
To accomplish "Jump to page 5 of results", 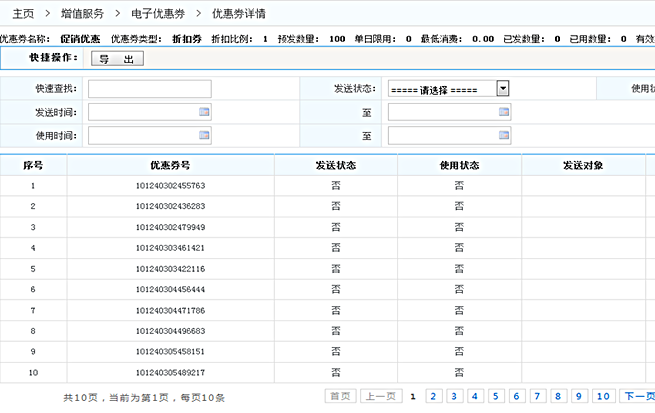I will pyautogui.click(x=494, y=396).
